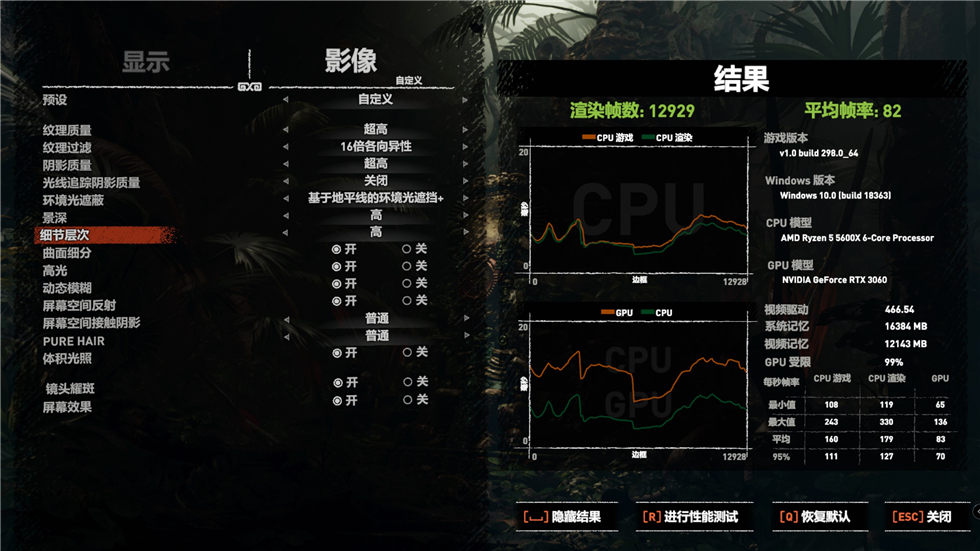
Task: Enable 高光 with 开 radio
Action: 336,267
